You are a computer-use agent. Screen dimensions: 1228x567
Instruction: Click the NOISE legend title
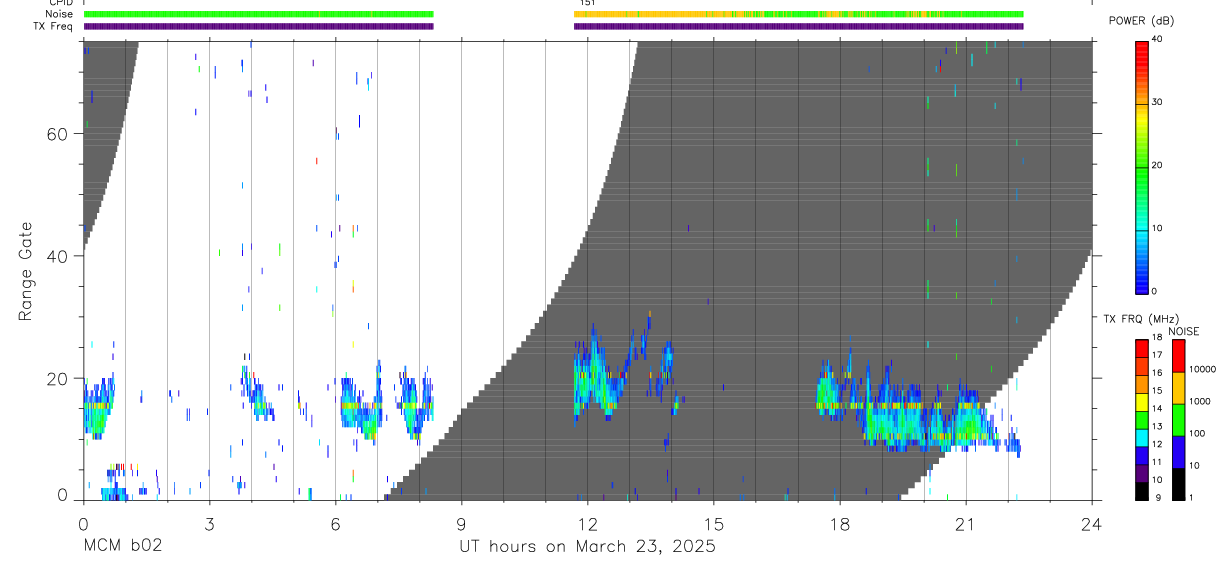point(1184,332)
